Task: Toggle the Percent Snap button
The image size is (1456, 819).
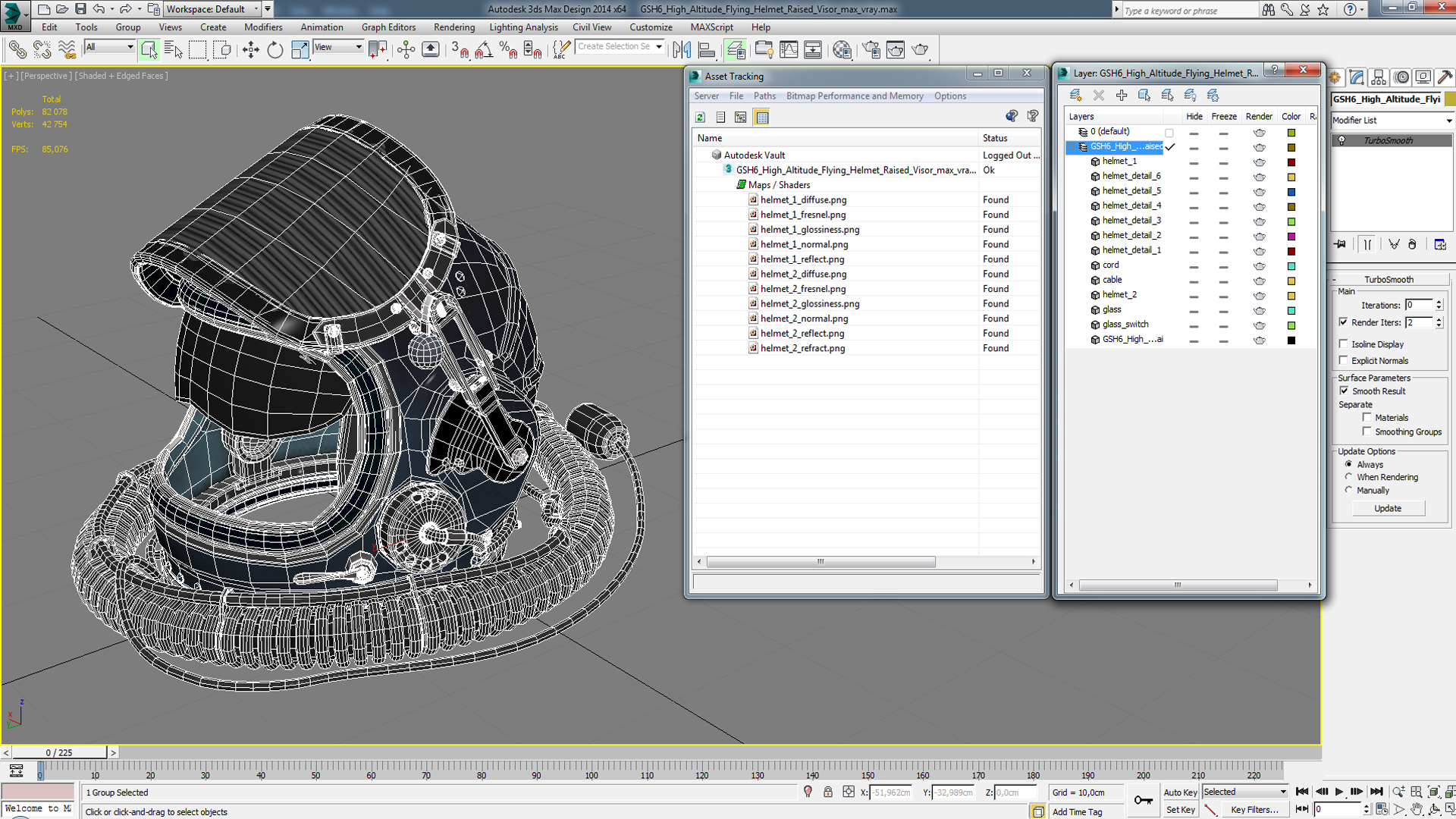Action: pyautogui.click(x=508, y=50)
